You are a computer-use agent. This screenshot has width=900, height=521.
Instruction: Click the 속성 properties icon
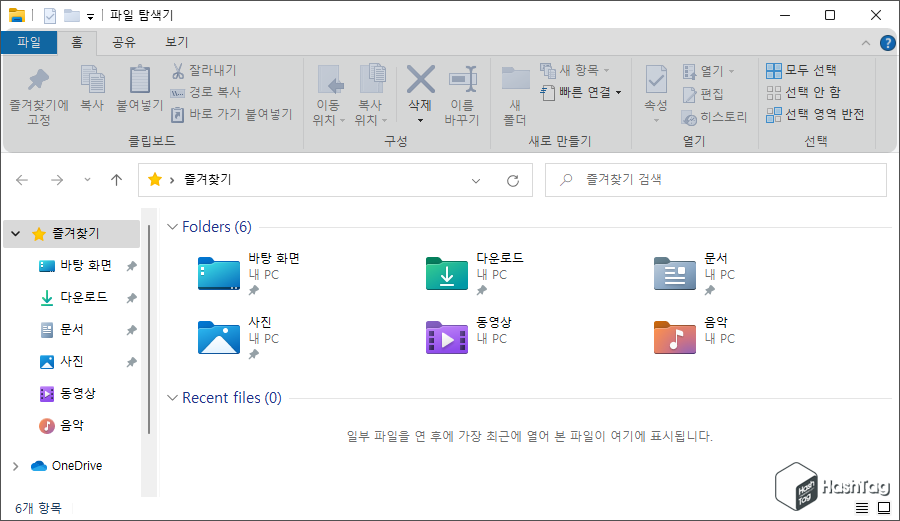pos(655,79)
